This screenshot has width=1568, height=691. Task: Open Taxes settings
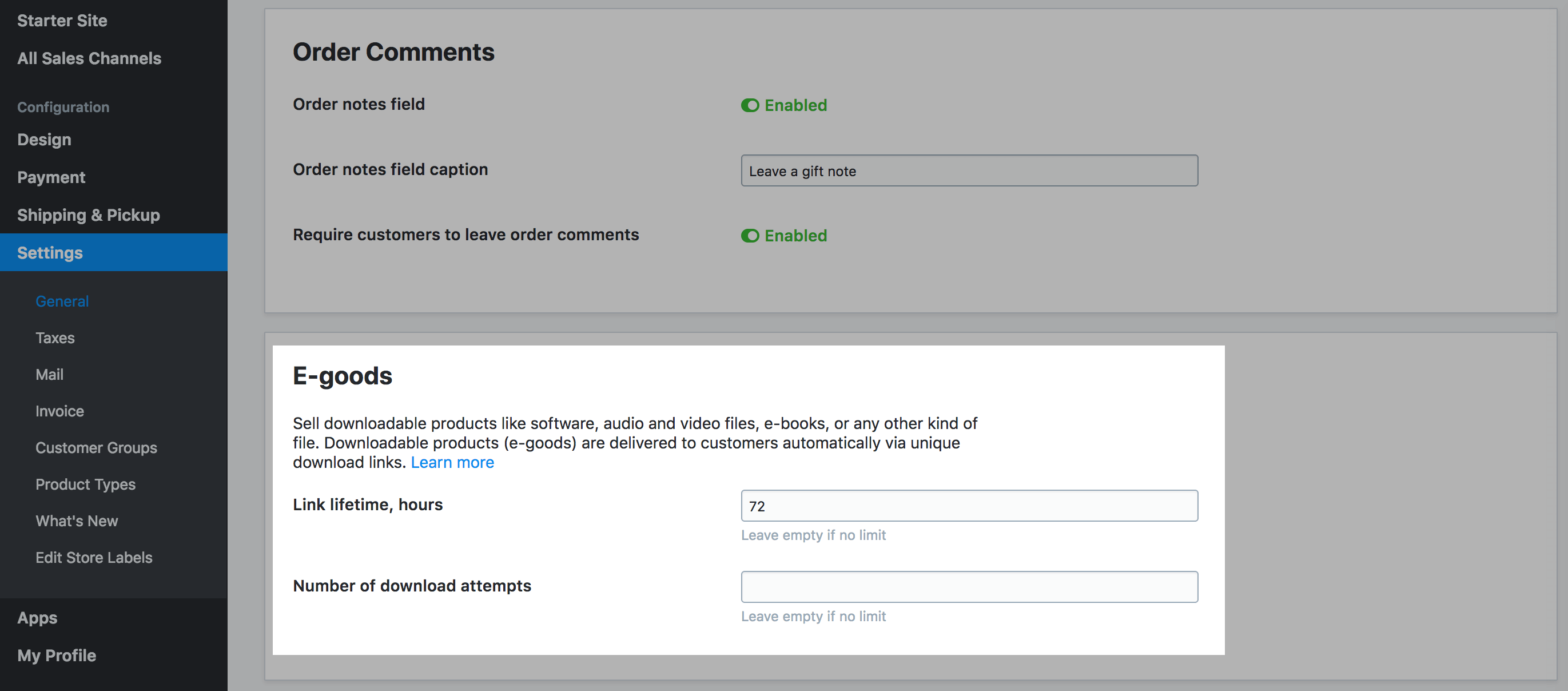point(55,337)
